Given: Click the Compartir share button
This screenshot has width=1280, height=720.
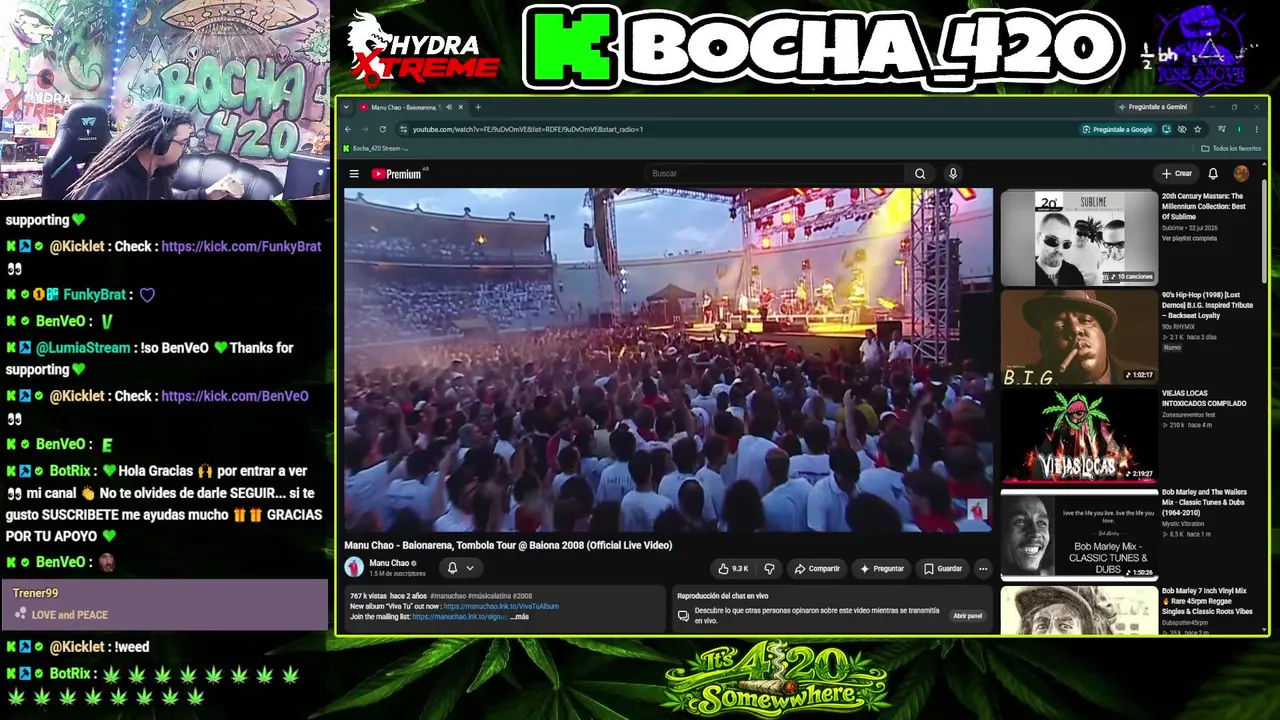Looking at the screenshot, I should point(817,569).
